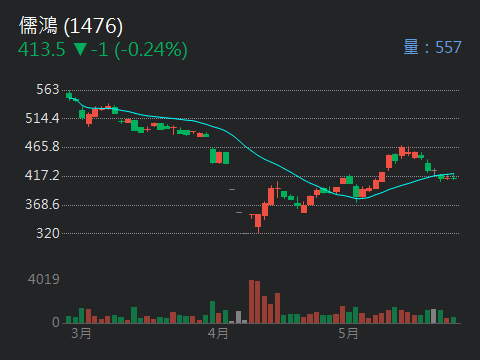Click the 563 price axis label
This screenshot has width=480, height=360.
tap(48, 89)
